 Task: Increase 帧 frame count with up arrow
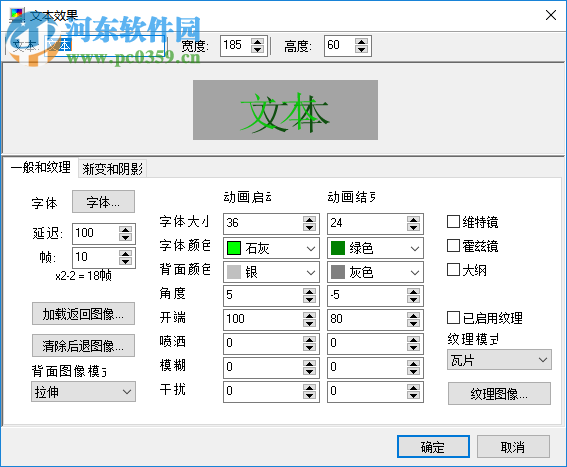[x=125, y=254]
